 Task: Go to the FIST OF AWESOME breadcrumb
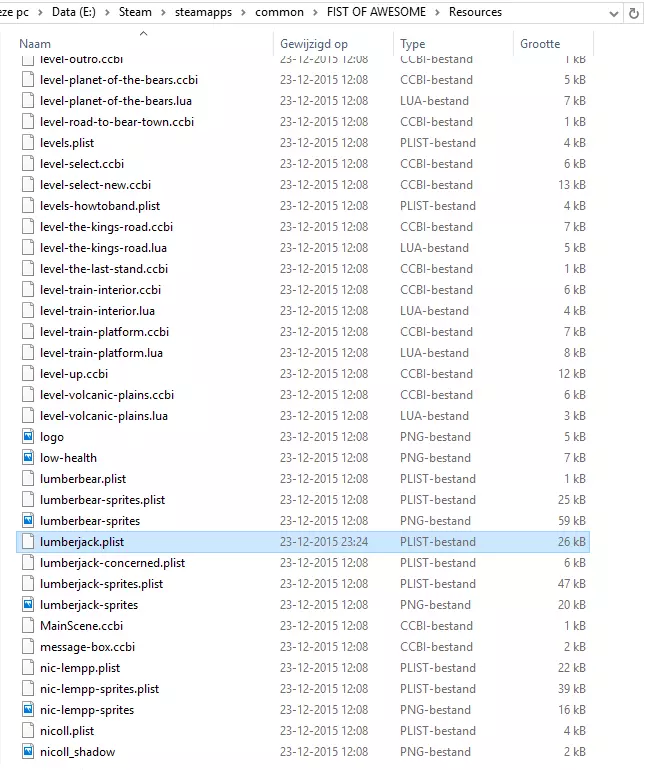tap(377, 12)
